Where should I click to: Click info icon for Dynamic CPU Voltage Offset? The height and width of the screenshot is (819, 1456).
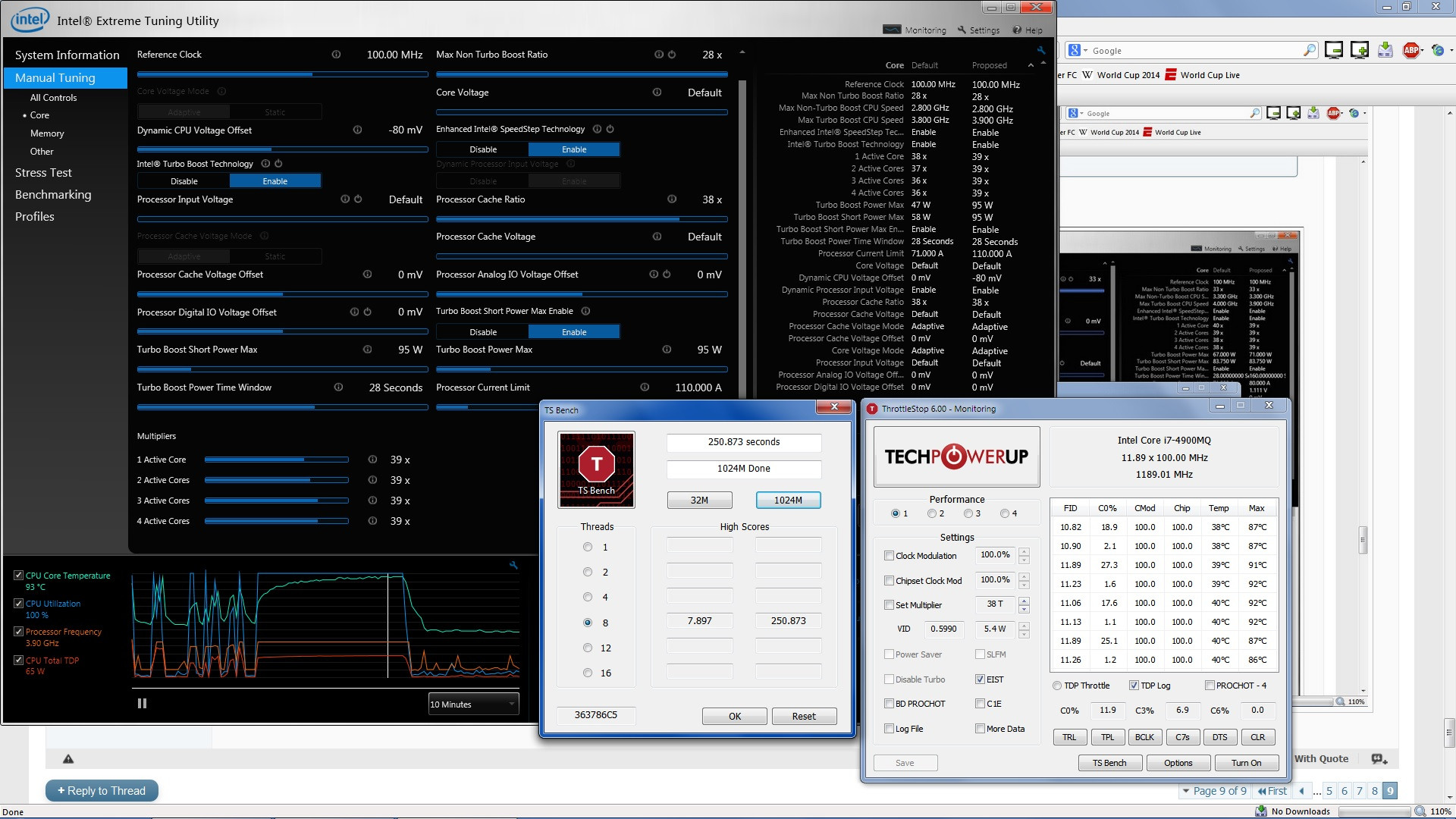[x=357, y=130]
